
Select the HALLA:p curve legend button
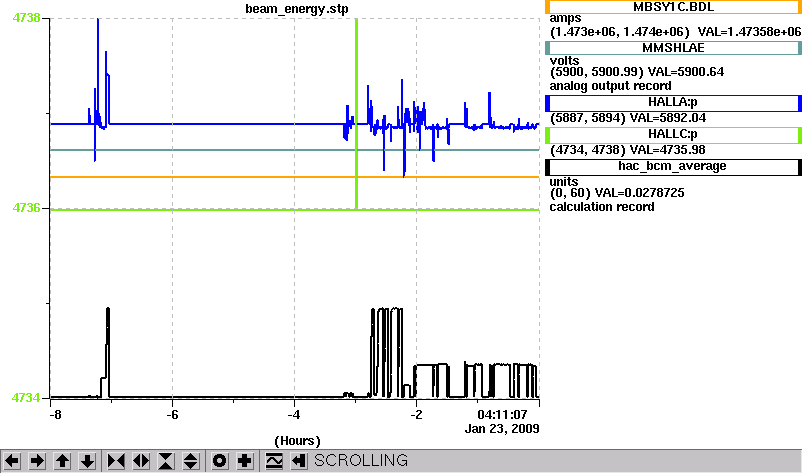click(x=673, y=103)
